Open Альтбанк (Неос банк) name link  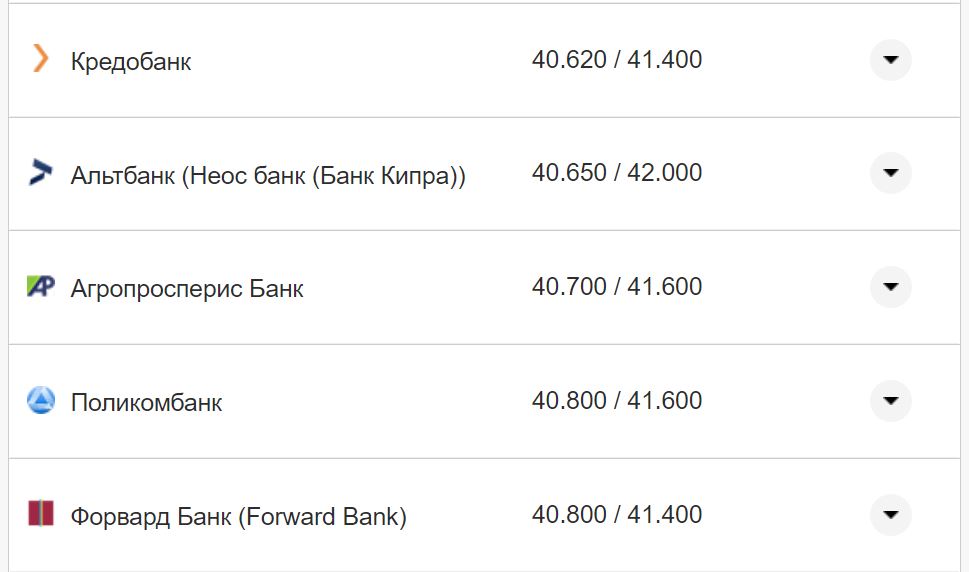(268, 176)
